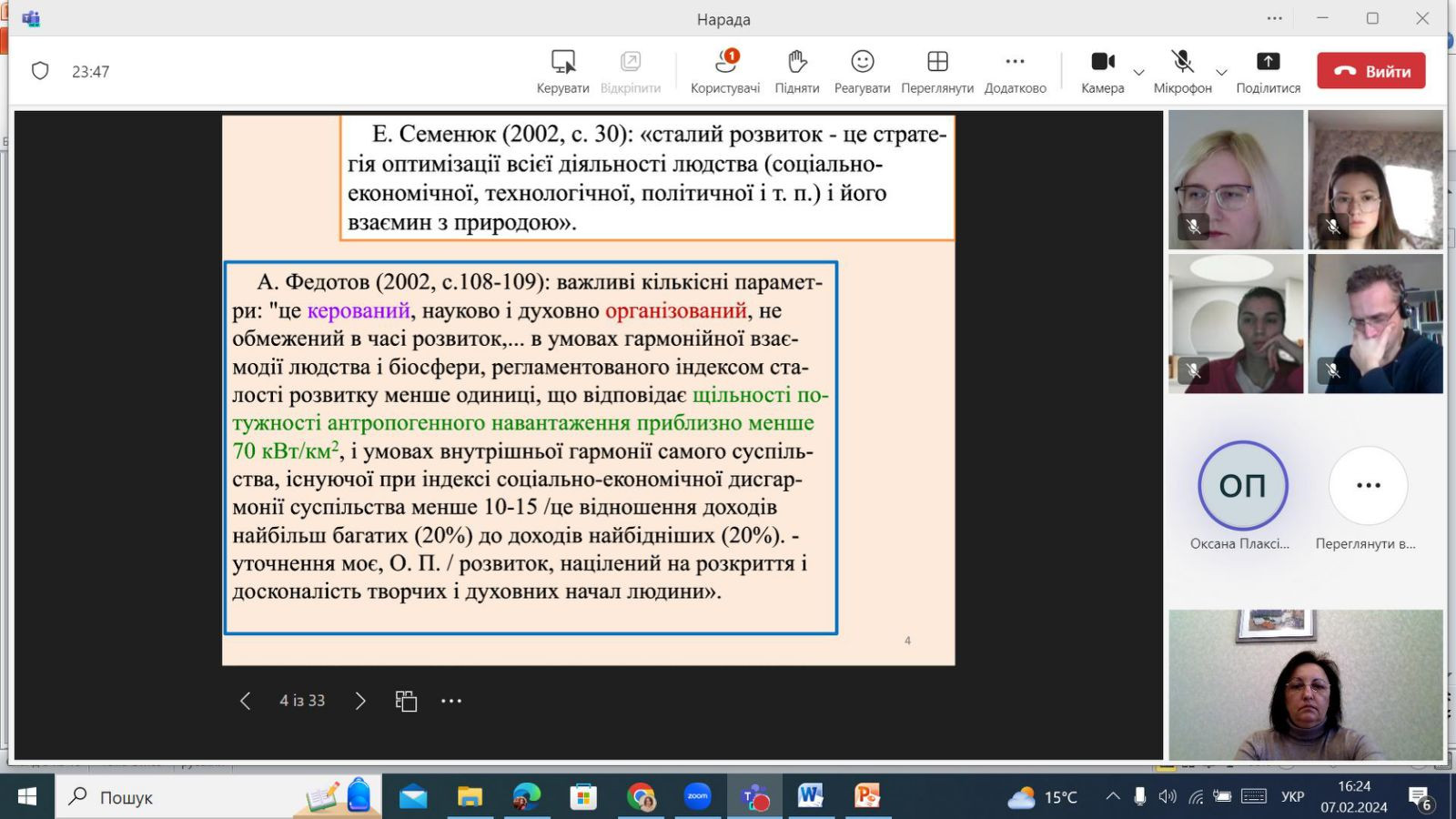Raise hand with Підняти icon
This screenshot has width=1456, height=819.
click(796, 71)
